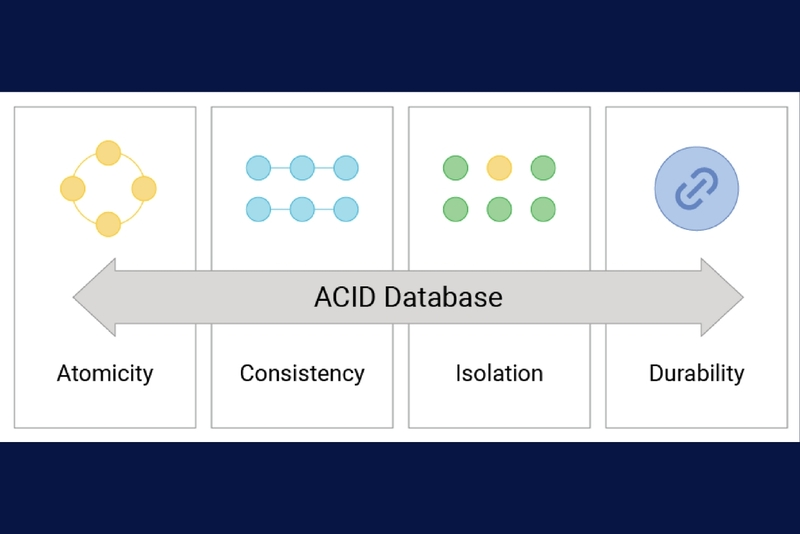Click the Isolation label
The image size is (800, 534).
tap(499, 373)
